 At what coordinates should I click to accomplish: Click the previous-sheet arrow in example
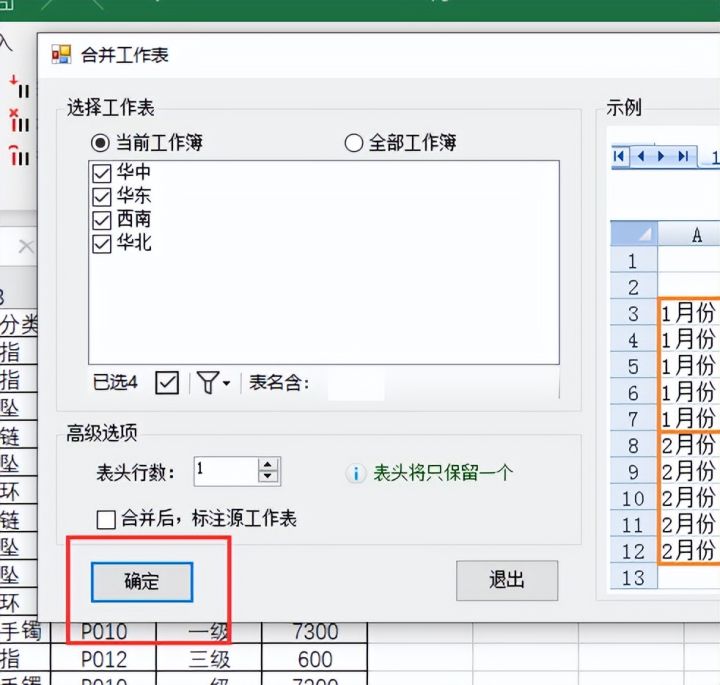click(x=641, y=157)
